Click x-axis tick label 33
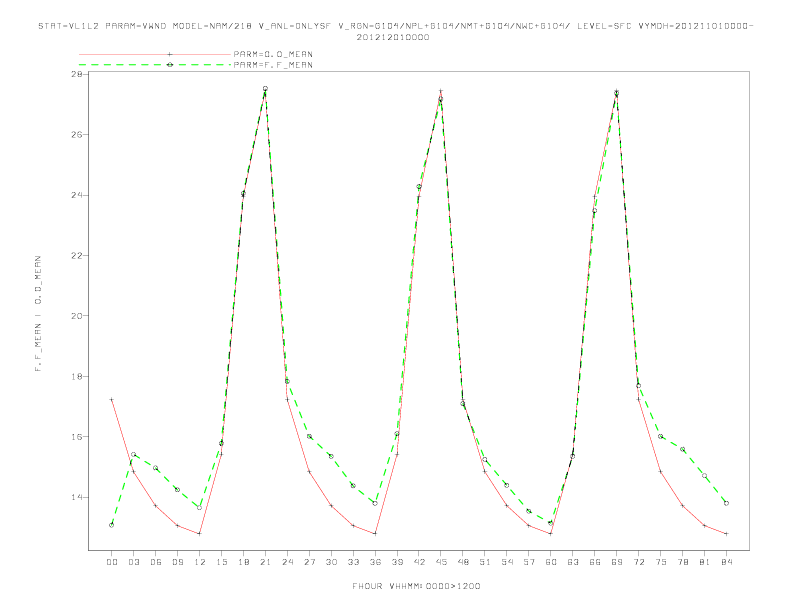The width and height of the screenshot is (792, 612). coord(353,562)
